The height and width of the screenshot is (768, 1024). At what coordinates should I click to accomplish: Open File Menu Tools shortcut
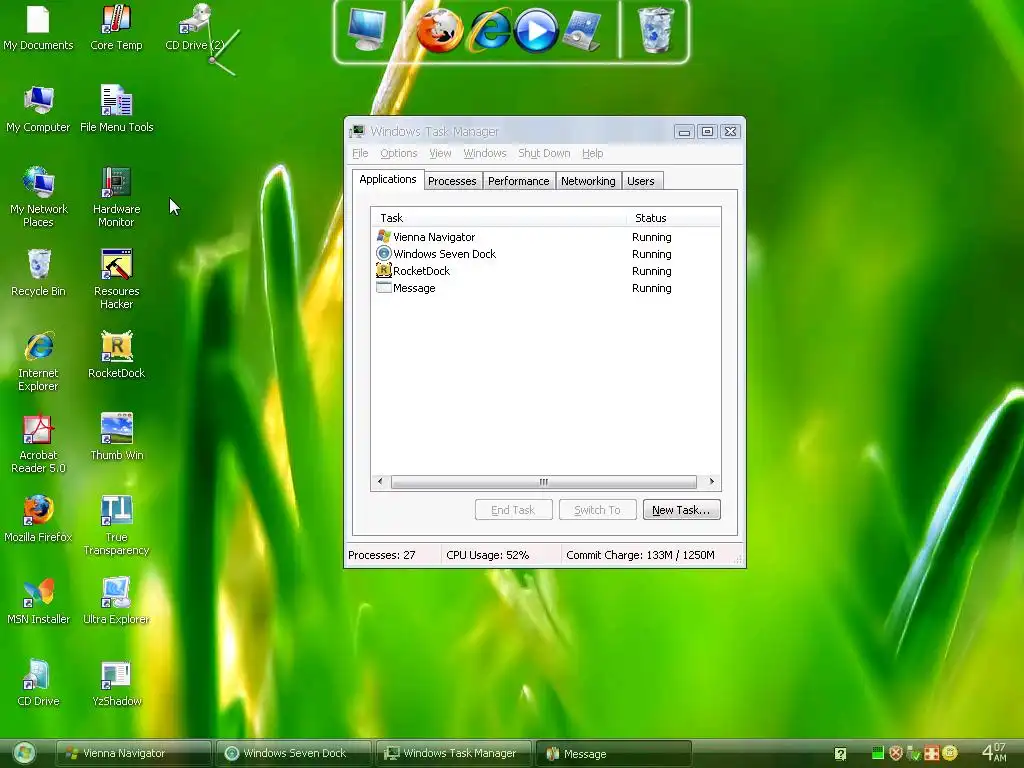pyautogui.click(x=116, y=110)
